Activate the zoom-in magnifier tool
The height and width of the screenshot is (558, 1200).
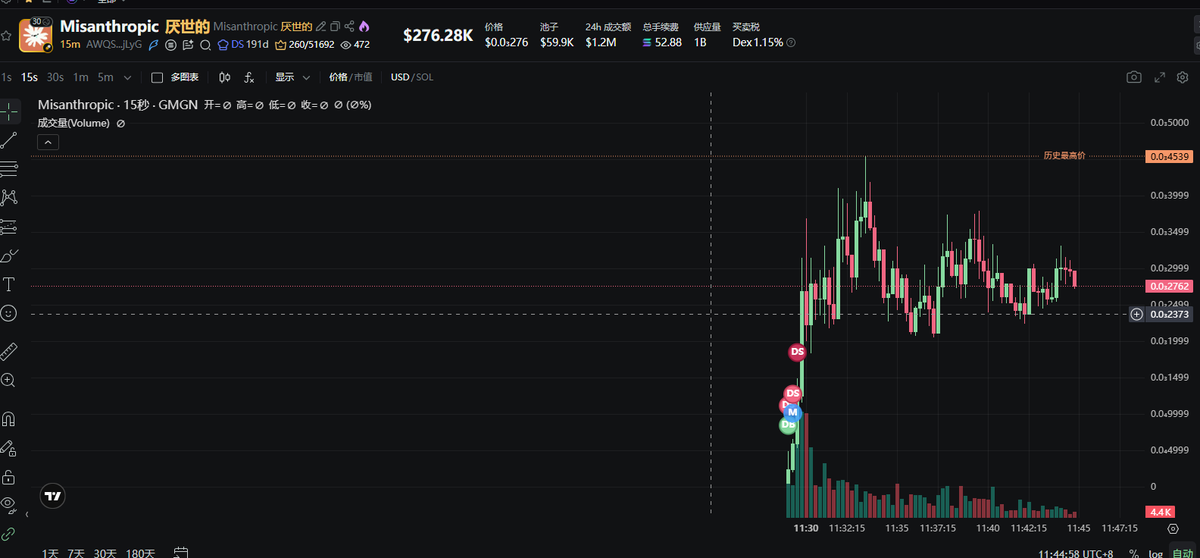(x=9, y=380)
